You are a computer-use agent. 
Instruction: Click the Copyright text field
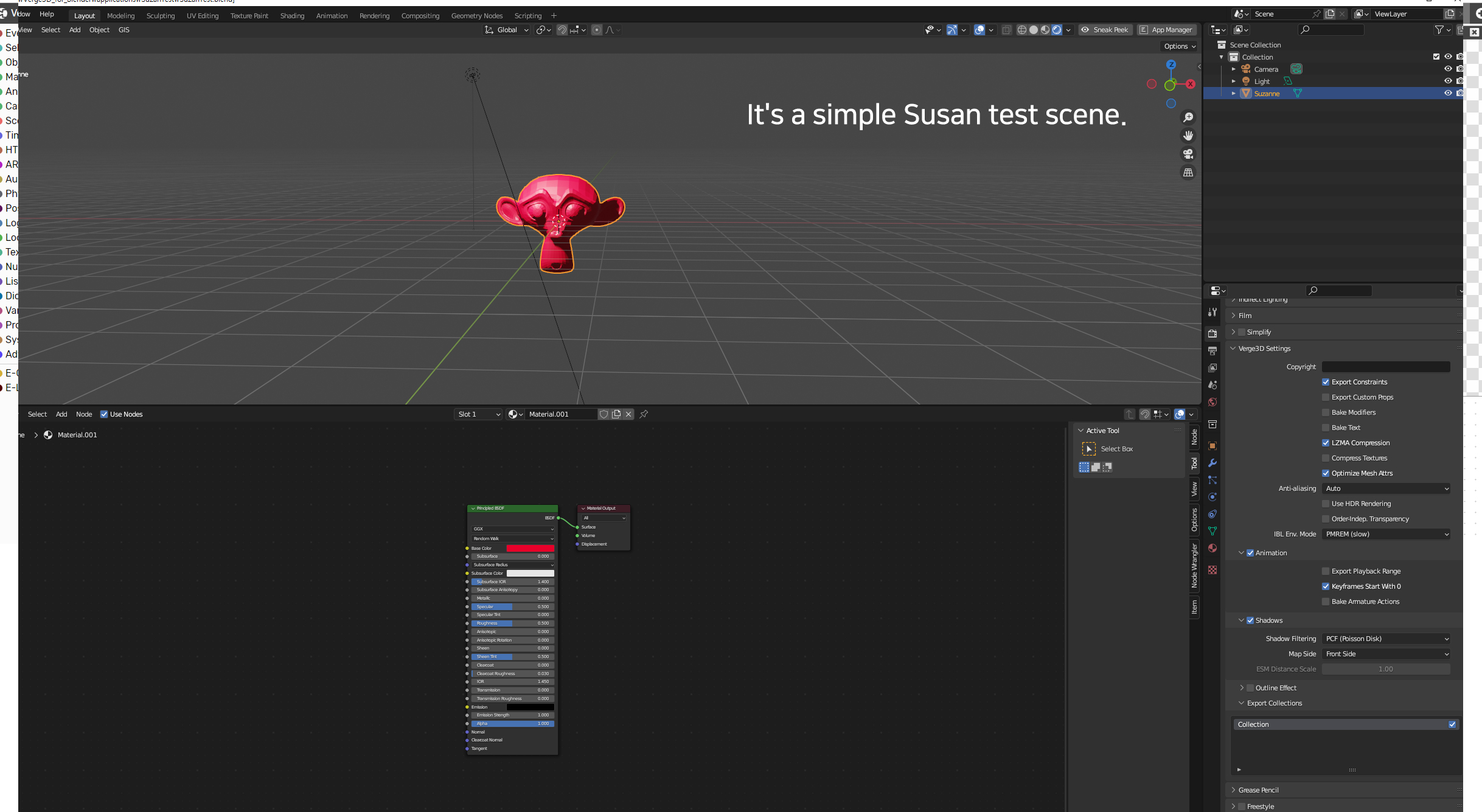pyautogui.click(x=1386, y=367)
